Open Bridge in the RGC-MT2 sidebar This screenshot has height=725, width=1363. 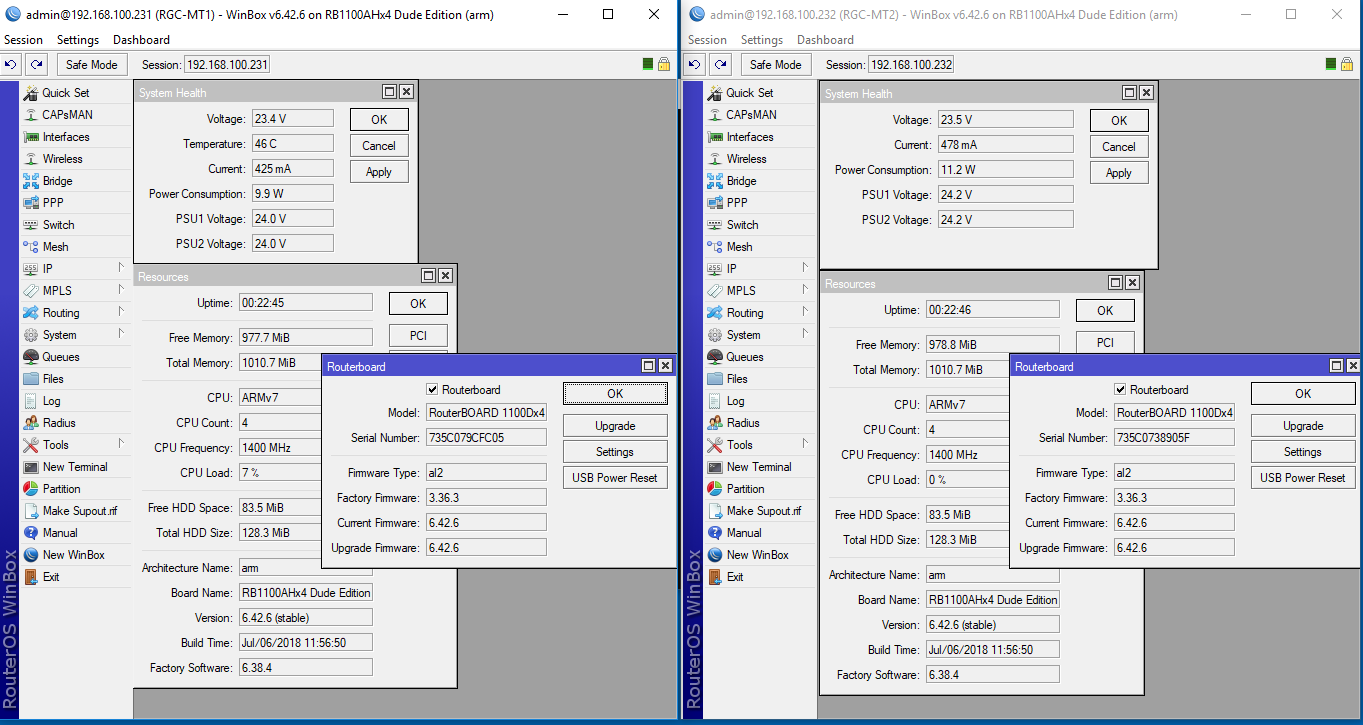741,181
